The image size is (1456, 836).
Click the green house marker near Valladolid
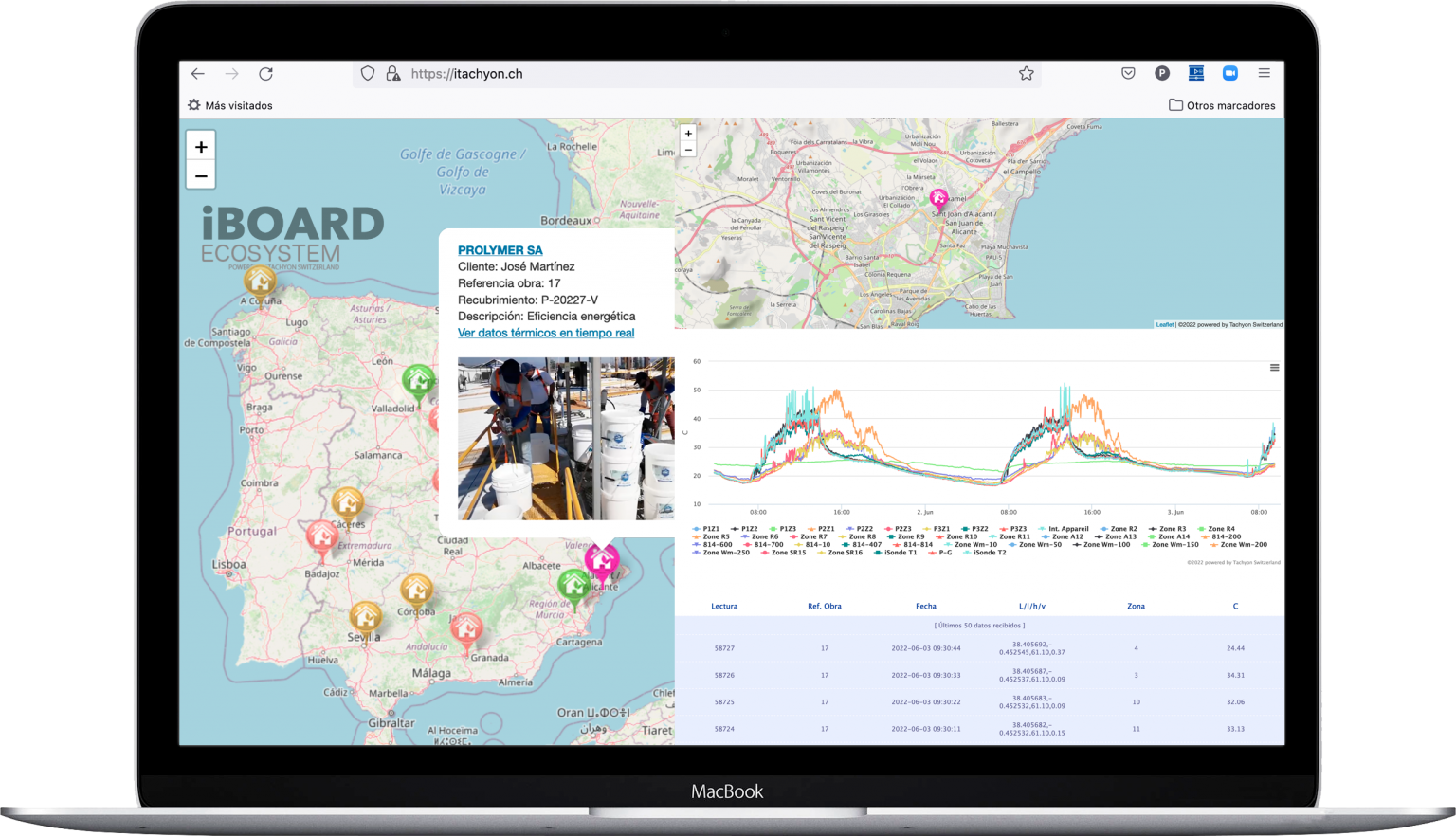(x=417, y=381)
